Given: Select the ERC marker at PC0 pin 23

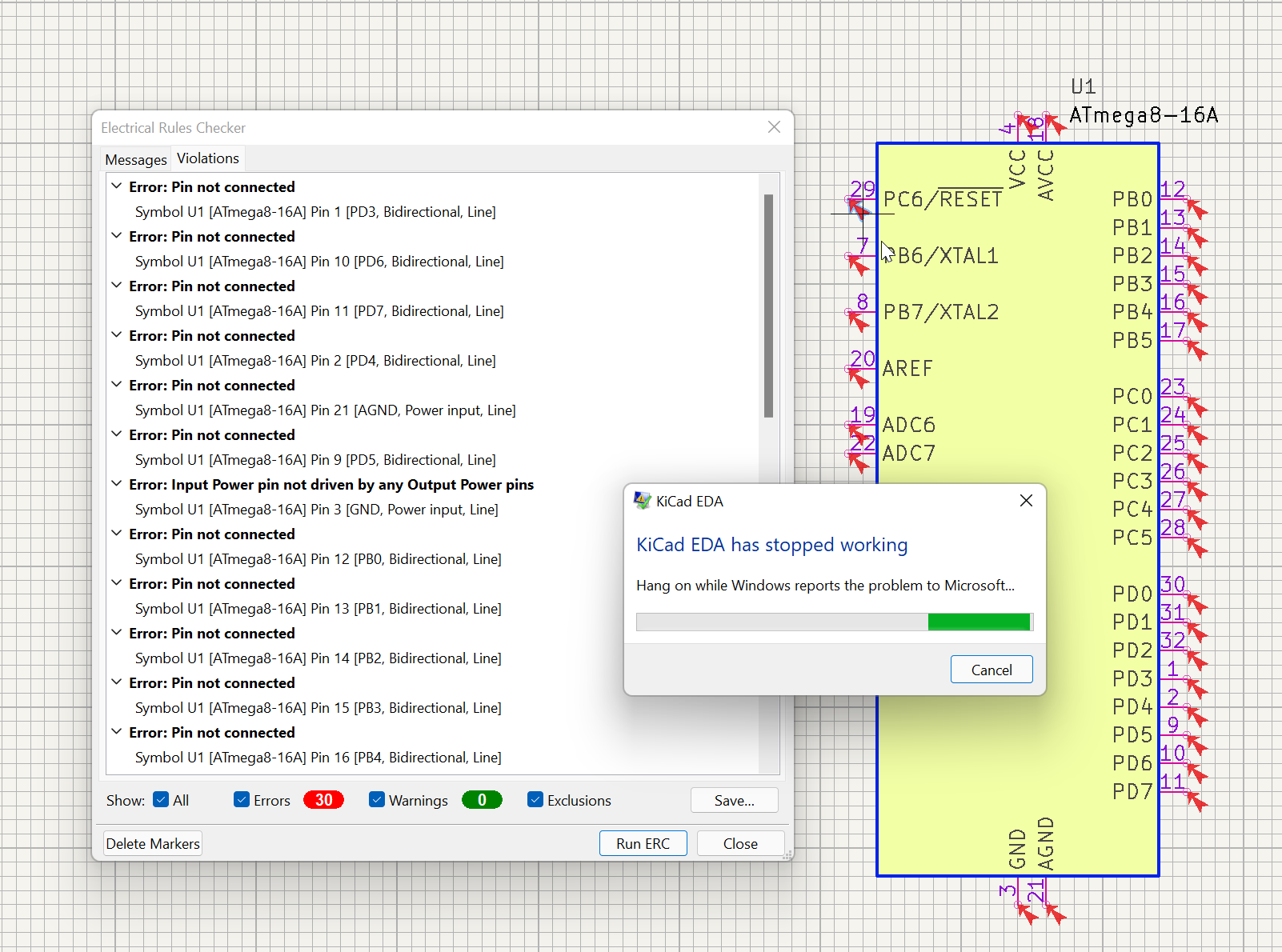Looking at the screenshot, I should 1196,406.
